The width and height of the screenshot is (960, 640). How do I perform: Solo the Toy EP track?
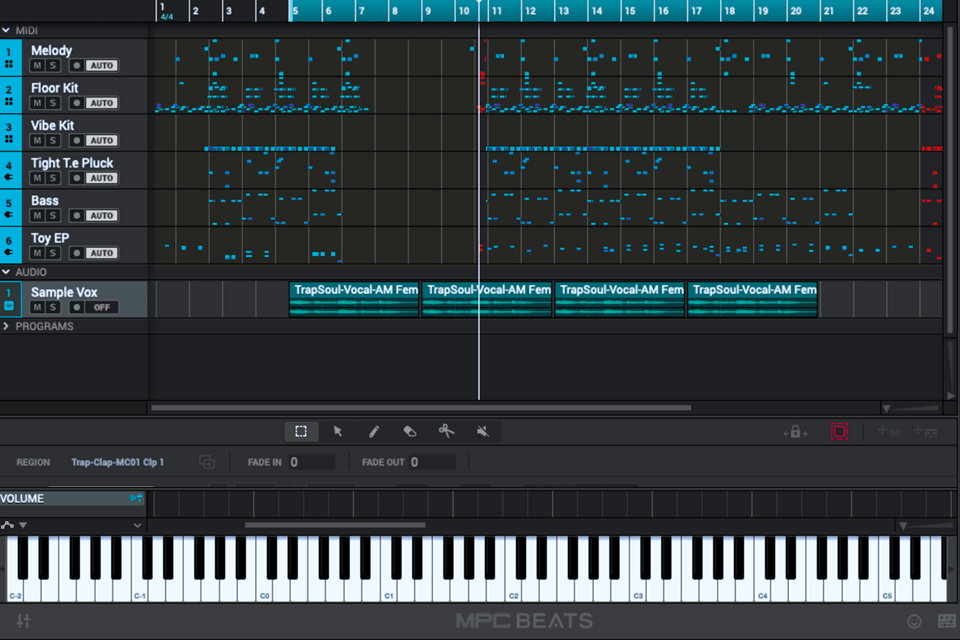click(x=53, y=253)
